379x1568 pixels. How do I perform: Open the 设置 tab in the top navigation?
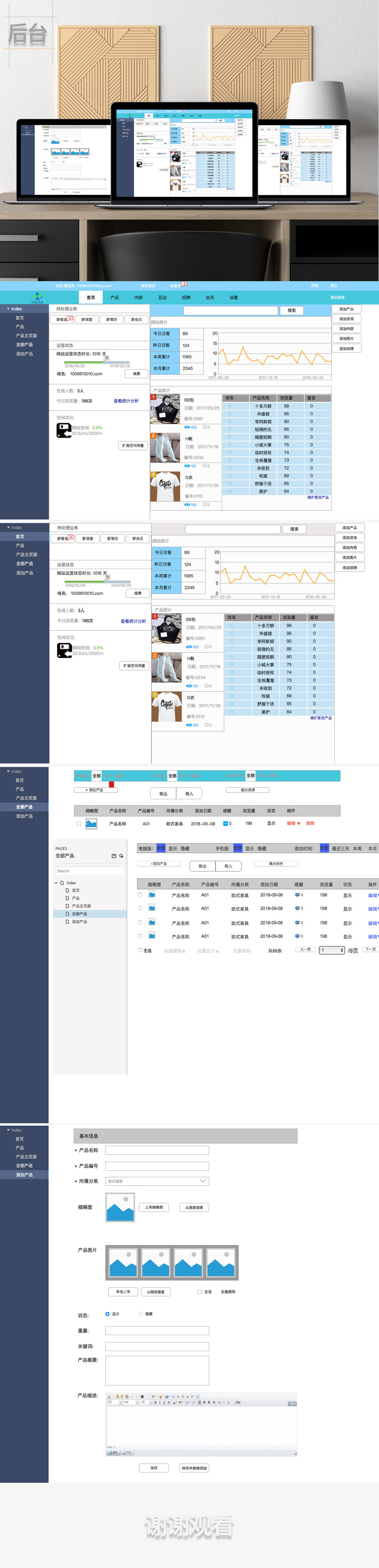[234, 298]
